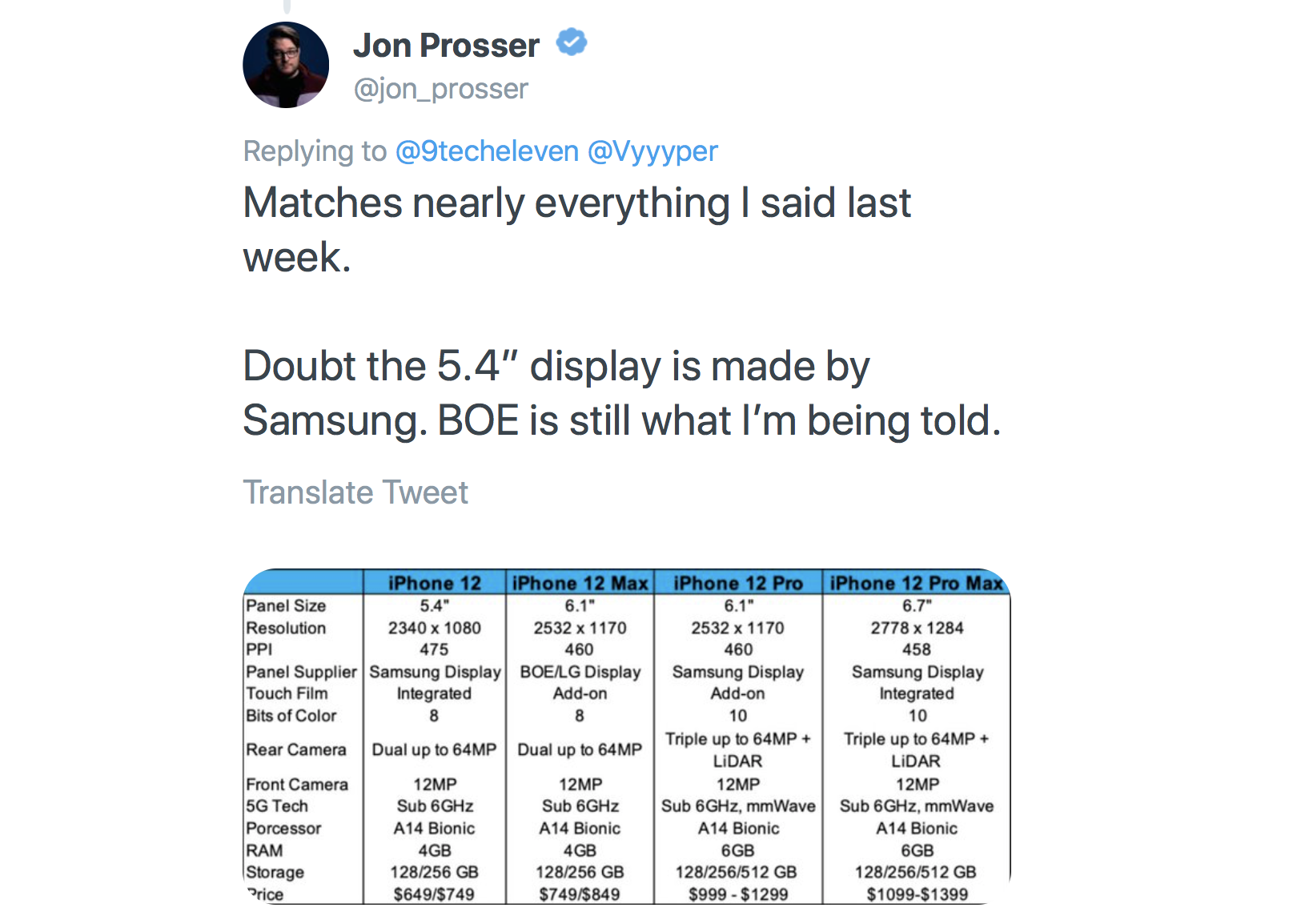Click the Rear Camera row label
1313x924 pixels.
(x=295, y=749)
